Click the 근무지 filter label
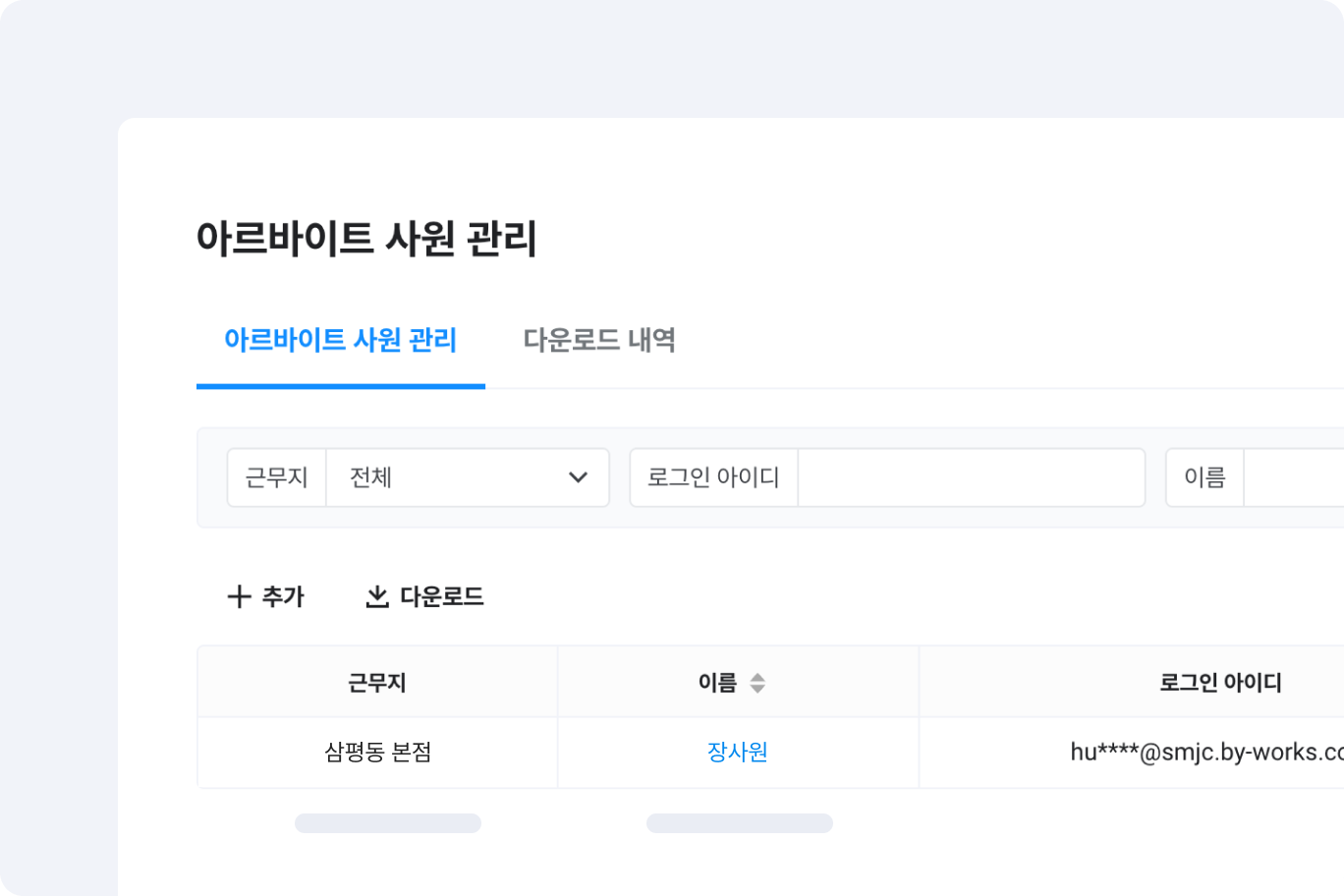1344x896 pixels. (x=276, y=477)
